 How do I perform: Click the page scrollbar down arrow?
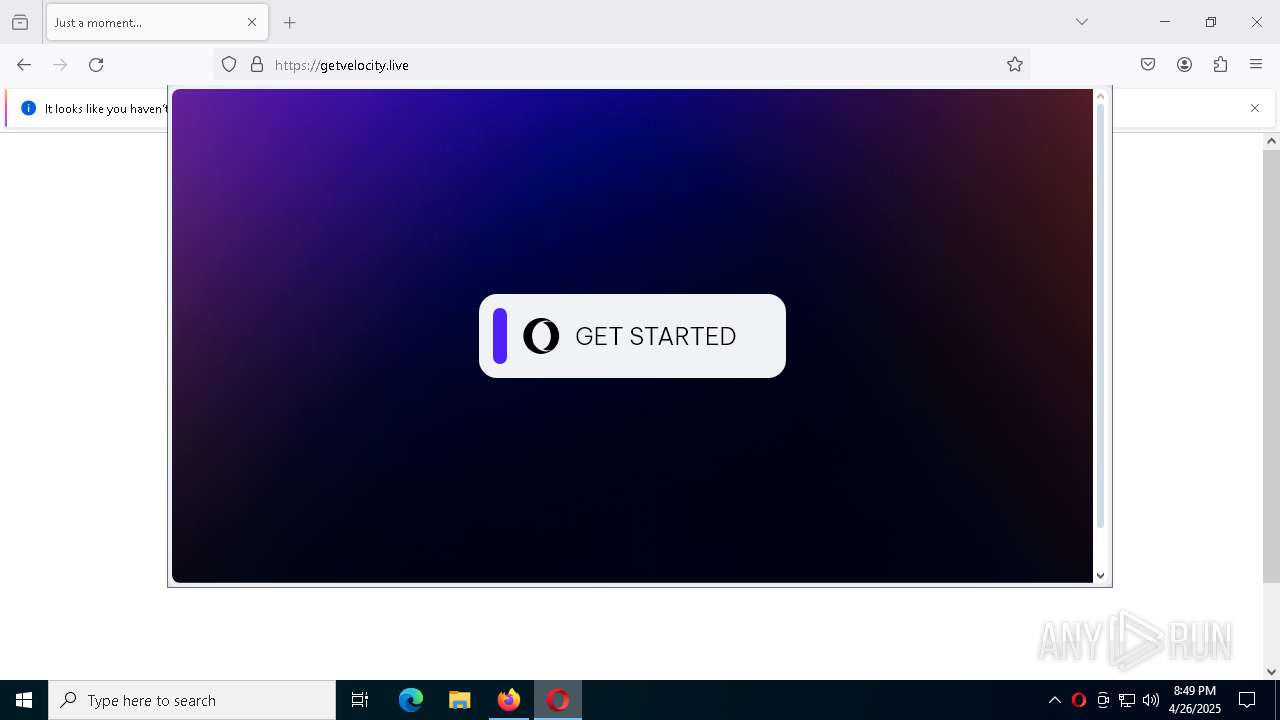pos(1271,672)
